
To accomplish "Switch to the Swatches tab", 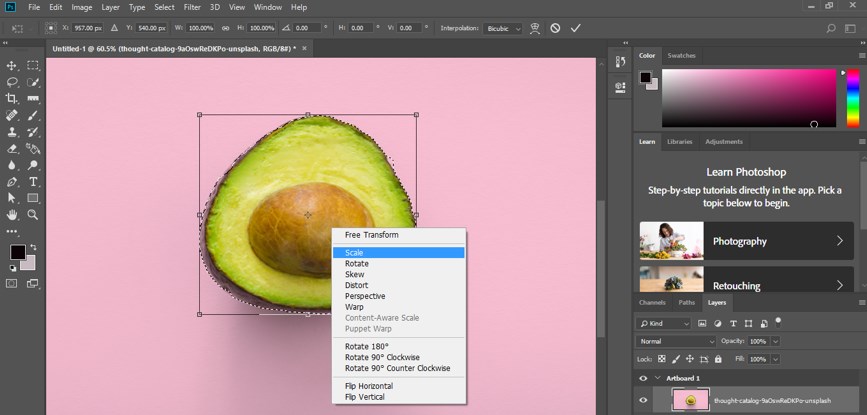I will (681, 55).
